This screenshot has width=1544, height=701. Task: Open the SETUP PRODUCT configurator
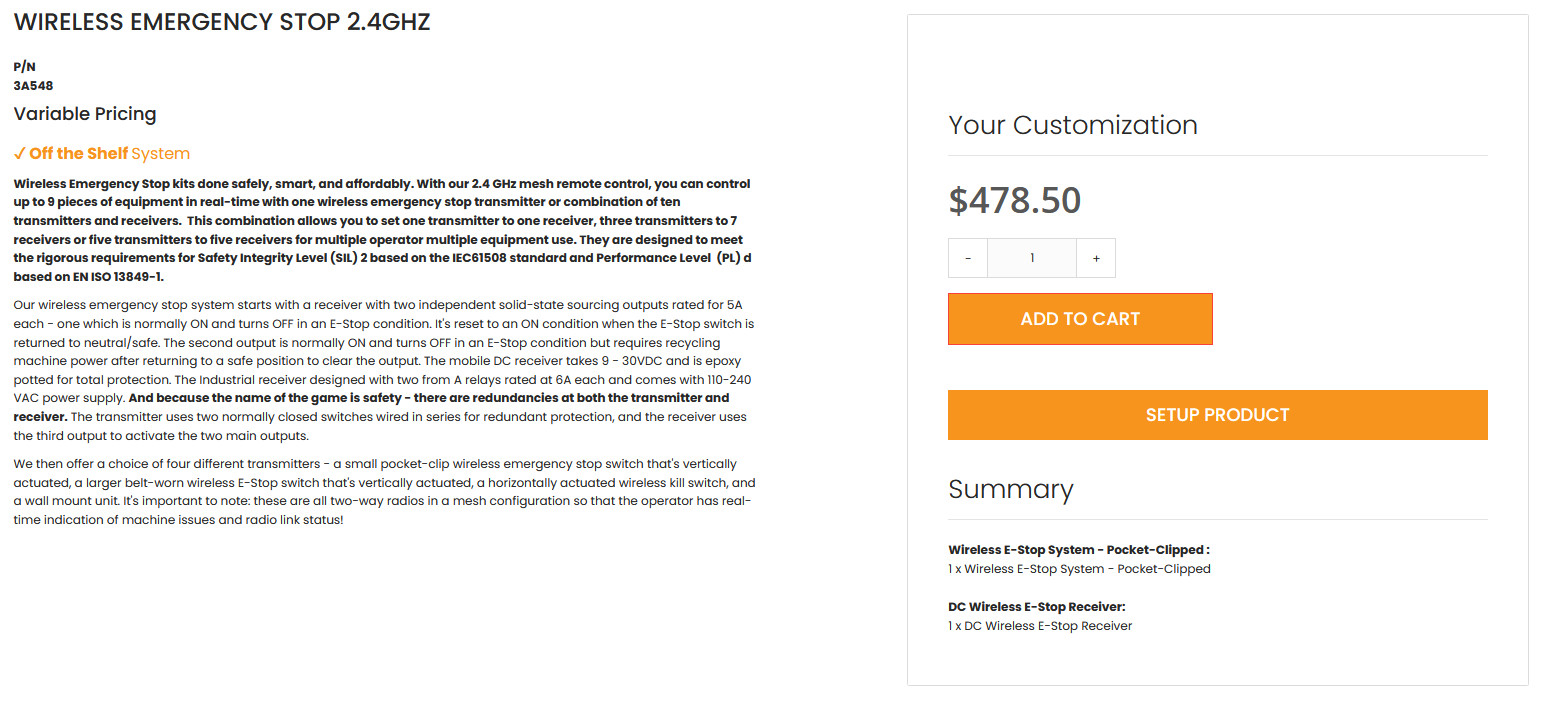1217,415
